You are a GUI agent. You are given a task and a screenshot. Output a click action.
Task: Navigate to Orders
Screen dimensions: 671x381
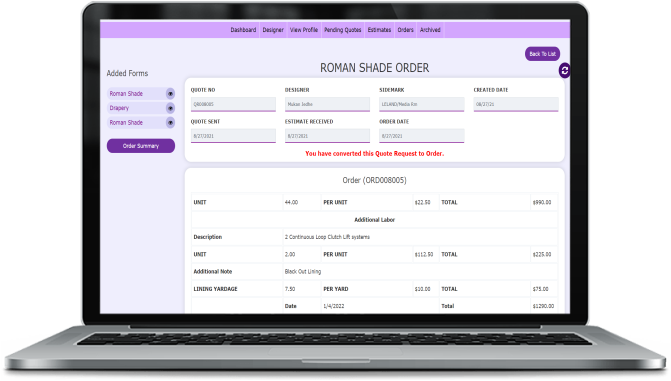pyautogui.click(x=405, y=30)
